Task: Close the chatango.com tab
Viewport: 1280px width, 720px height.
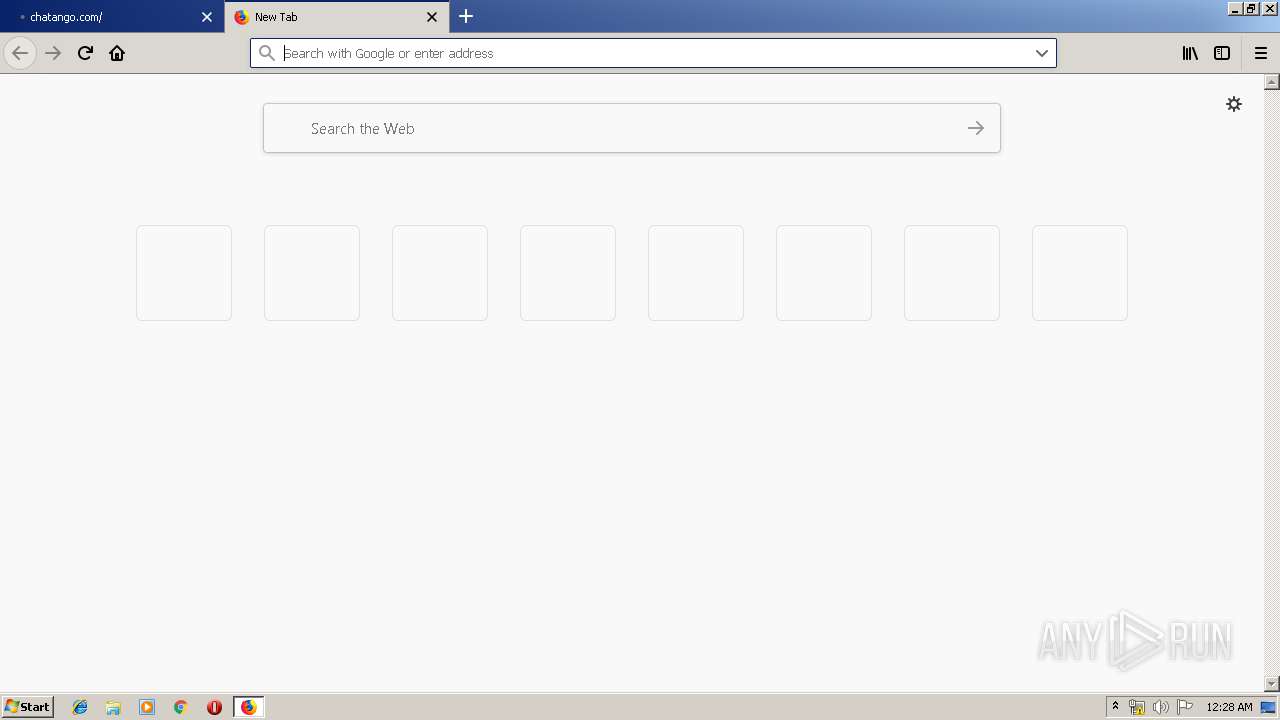Action: [x=207, y=17]
